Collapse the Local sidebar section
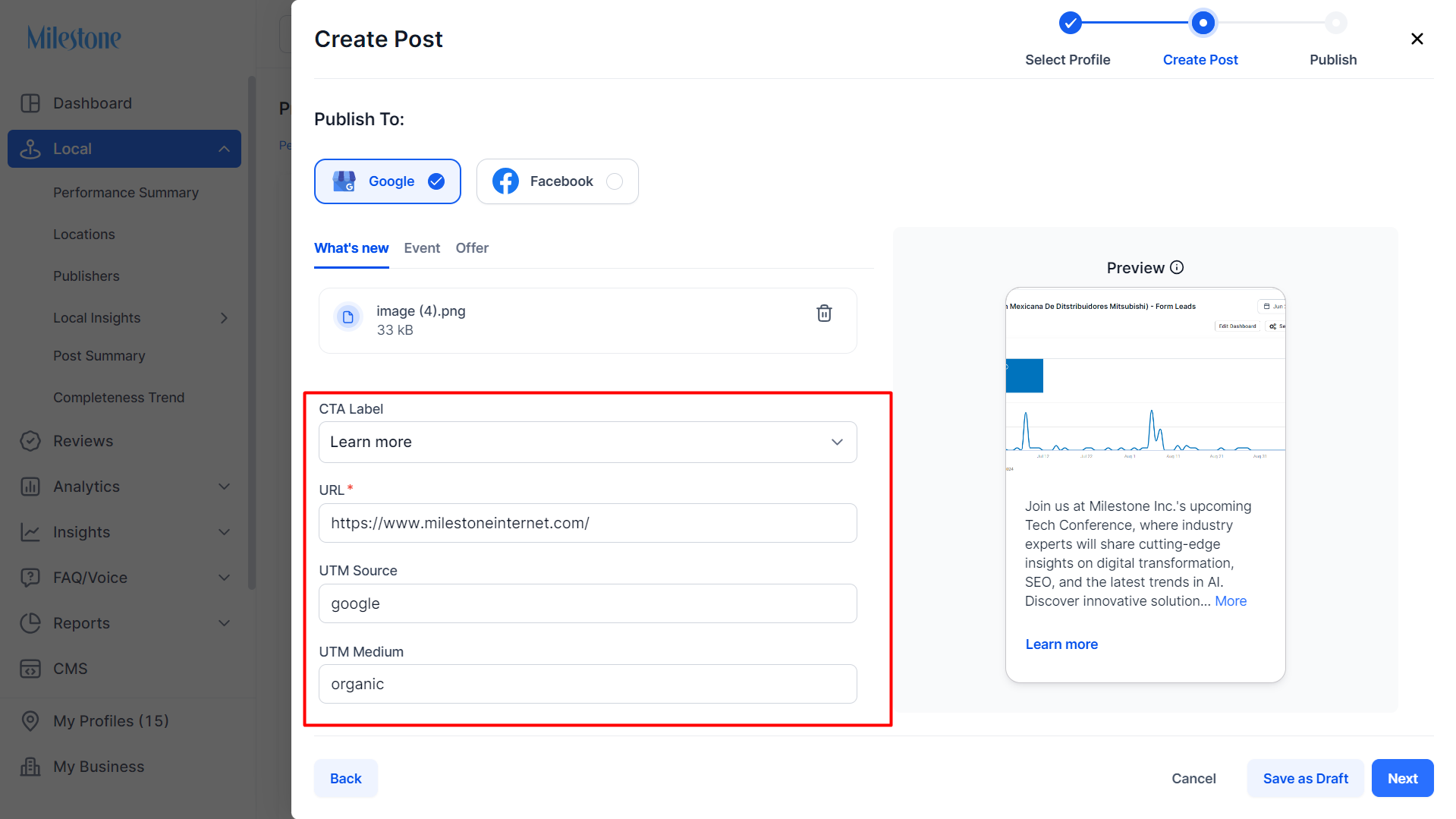This screenshot has height=819, width=1456. click(x=224, y=149)
